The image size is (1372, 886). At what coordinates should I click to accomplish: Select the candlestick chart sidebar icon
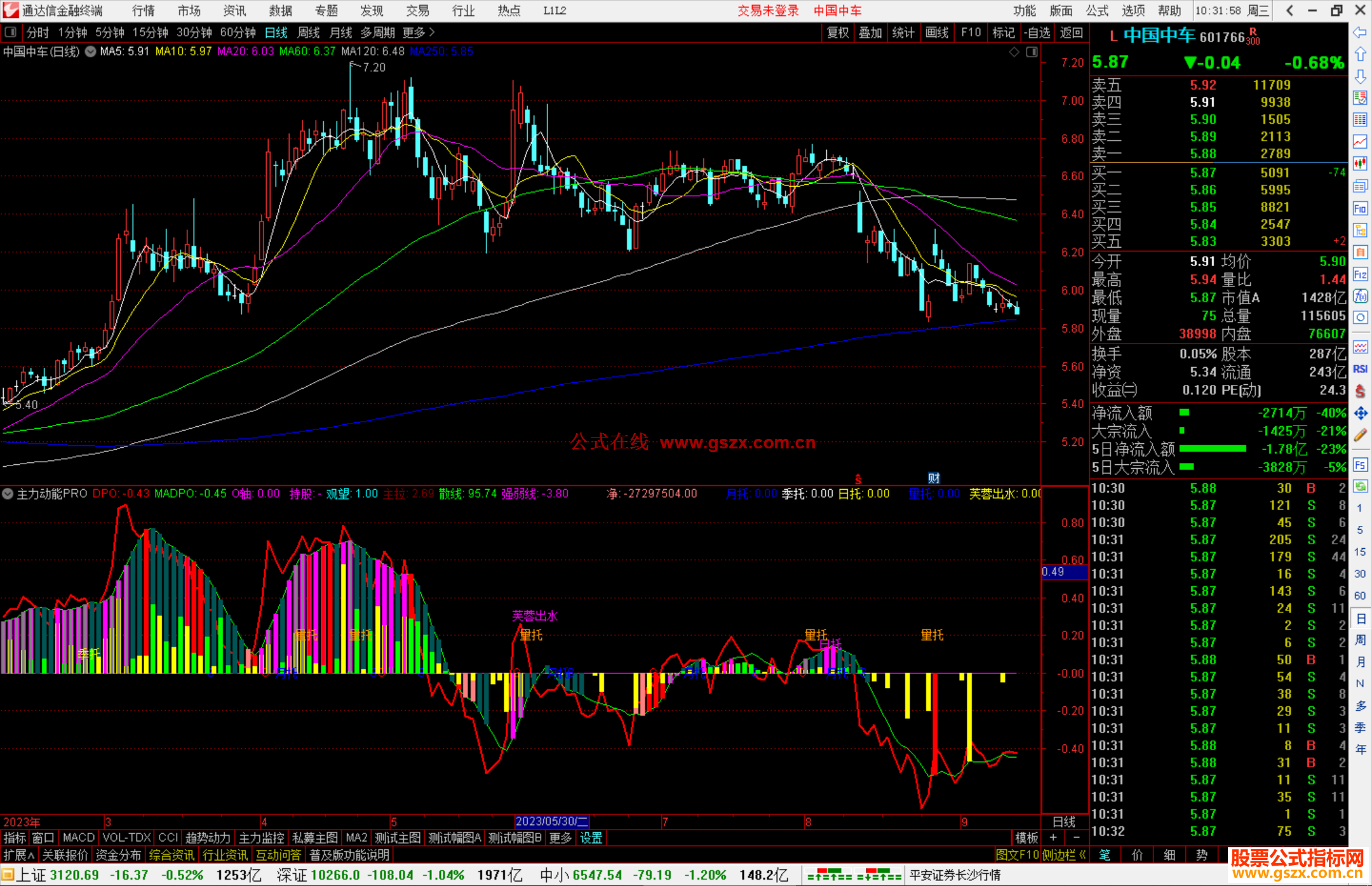pos(1360,163)
